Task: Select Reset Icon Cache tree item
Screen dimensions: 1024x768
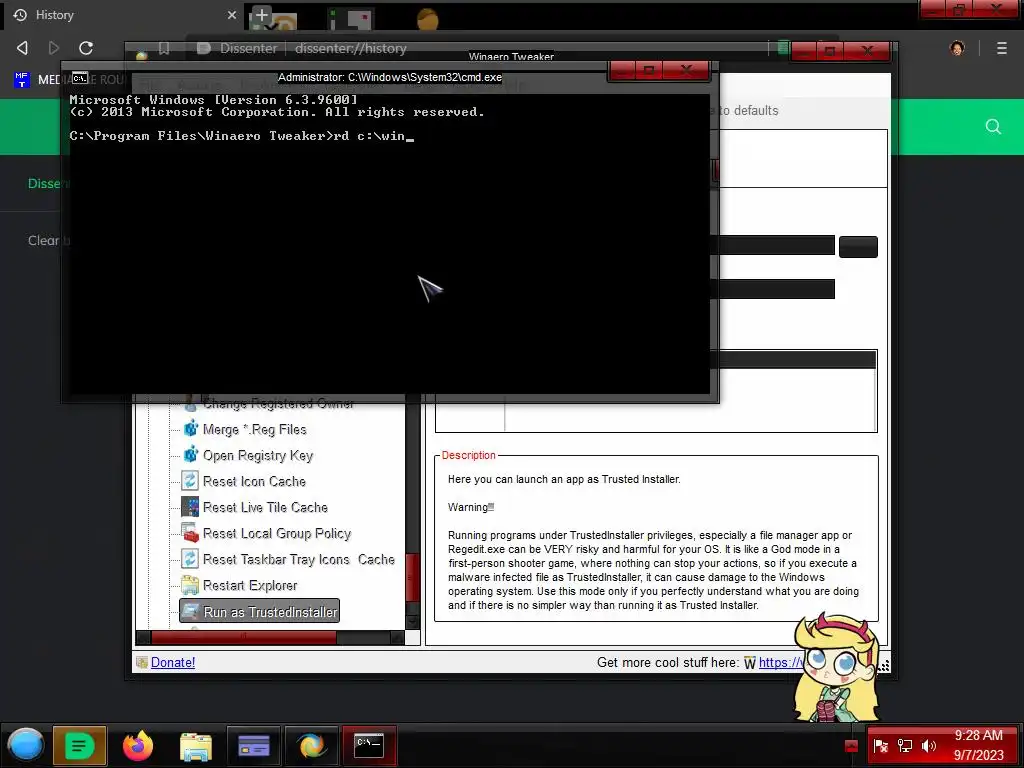Action: click(254, 481)
